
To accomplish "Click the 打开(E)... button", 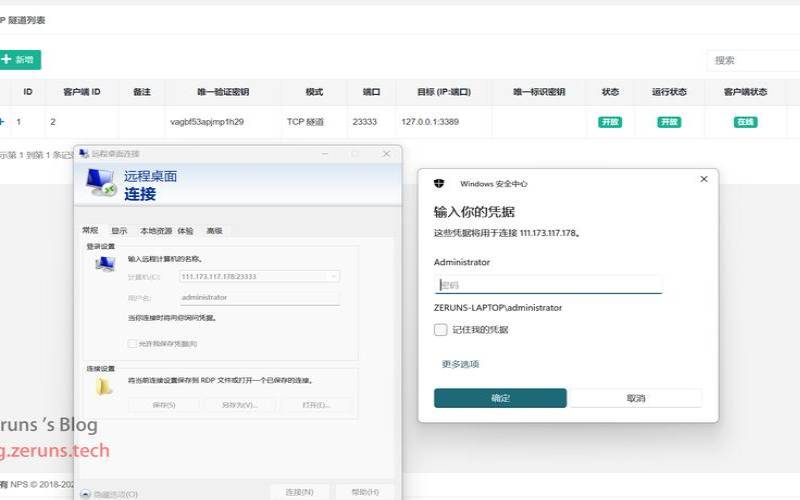I will [x=316, y=405].
